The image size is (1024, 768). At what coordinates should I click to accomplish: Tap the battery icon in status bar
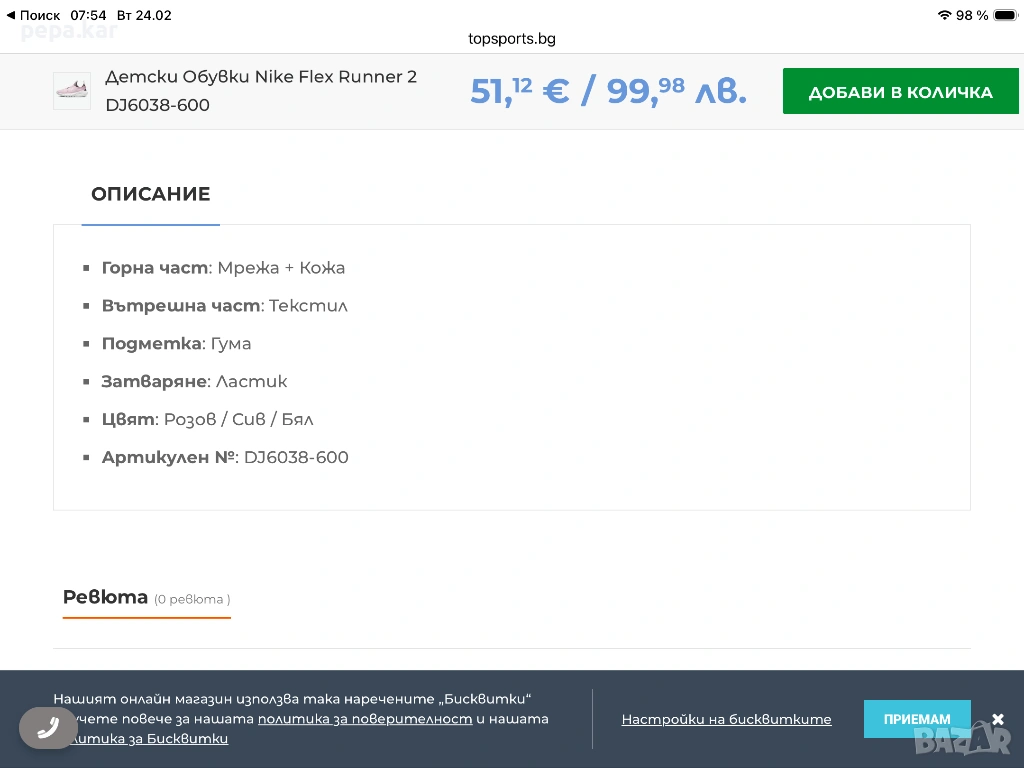tap(1004, 15)
